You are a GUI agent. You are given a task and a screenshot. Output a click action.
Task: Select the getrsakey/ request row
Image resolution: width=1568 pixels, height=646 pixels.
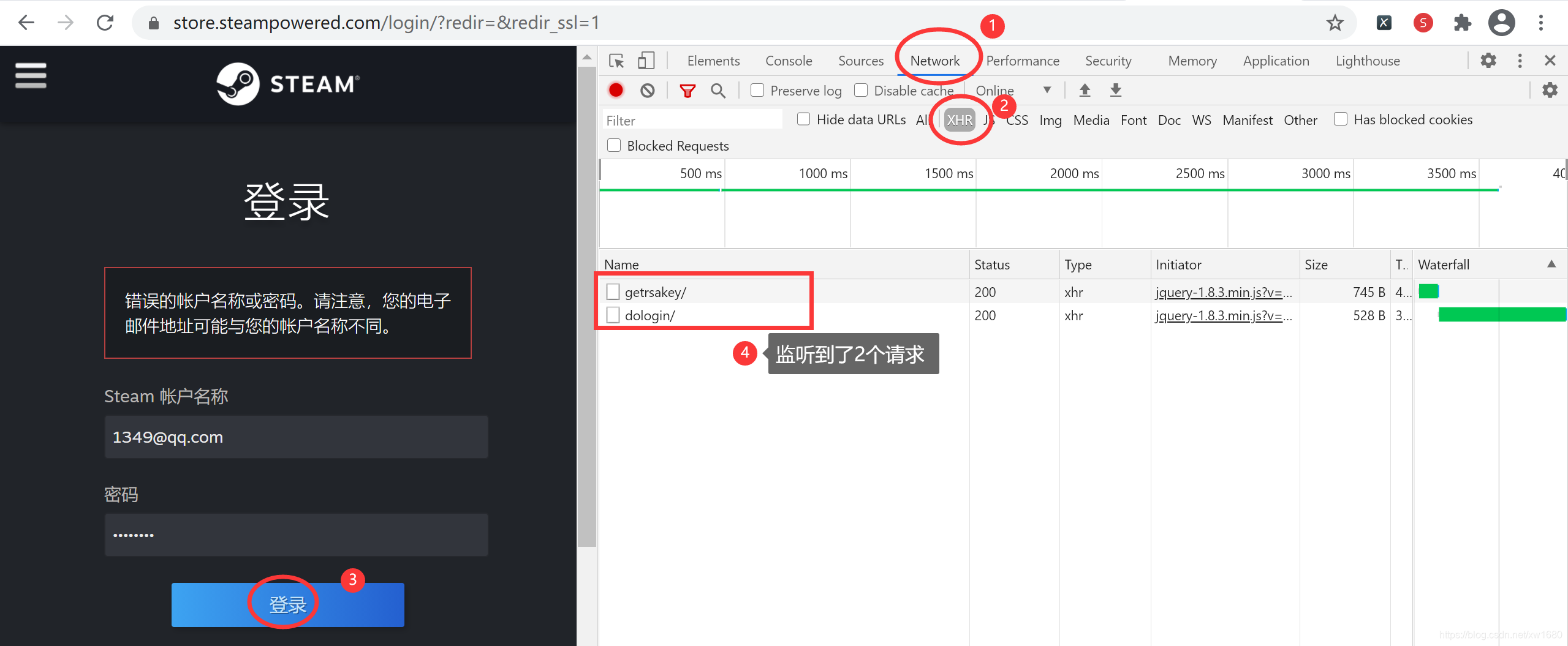(1083, 292)
